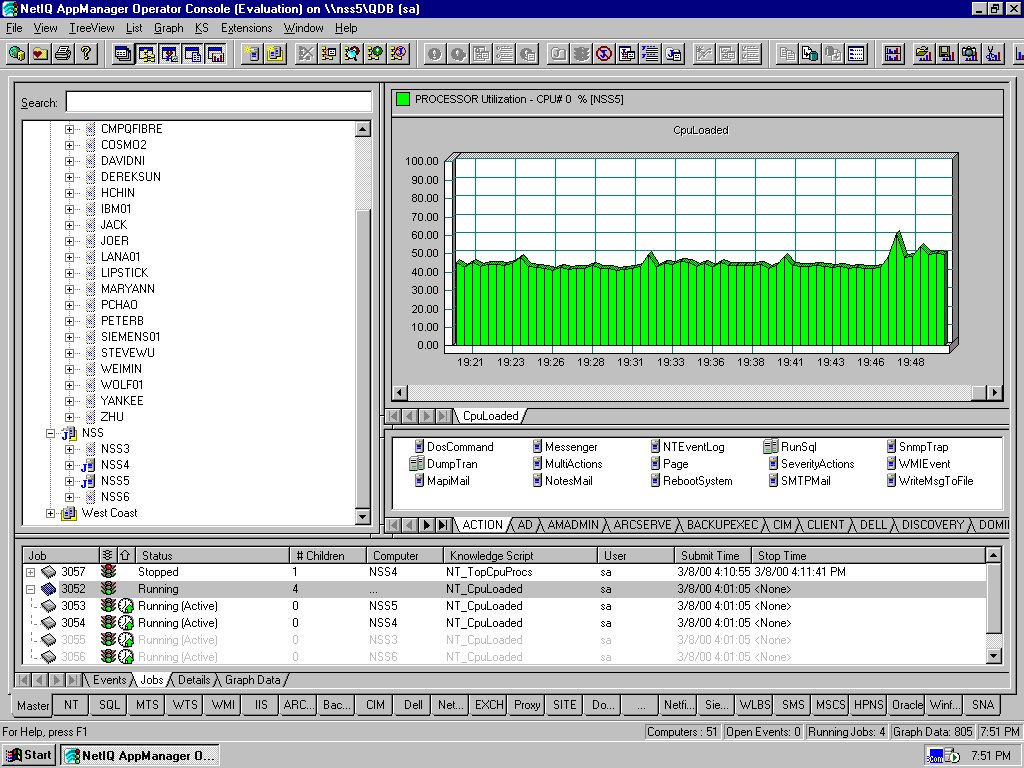Expand the ZHU tree node
1024x768 pixels.
[69, 417]
